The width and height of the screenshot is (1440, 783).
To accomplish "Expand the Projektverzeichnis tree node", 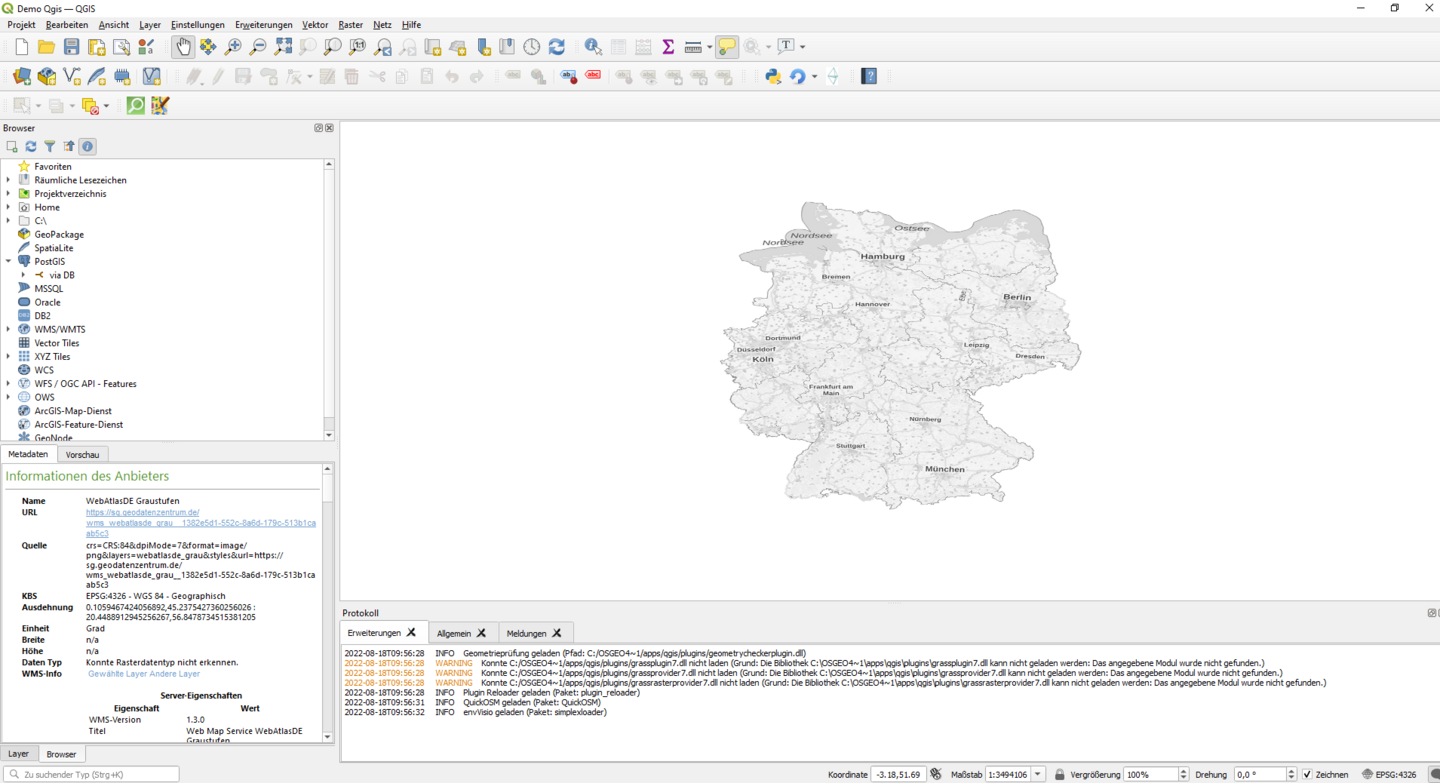I will (9, 194).
